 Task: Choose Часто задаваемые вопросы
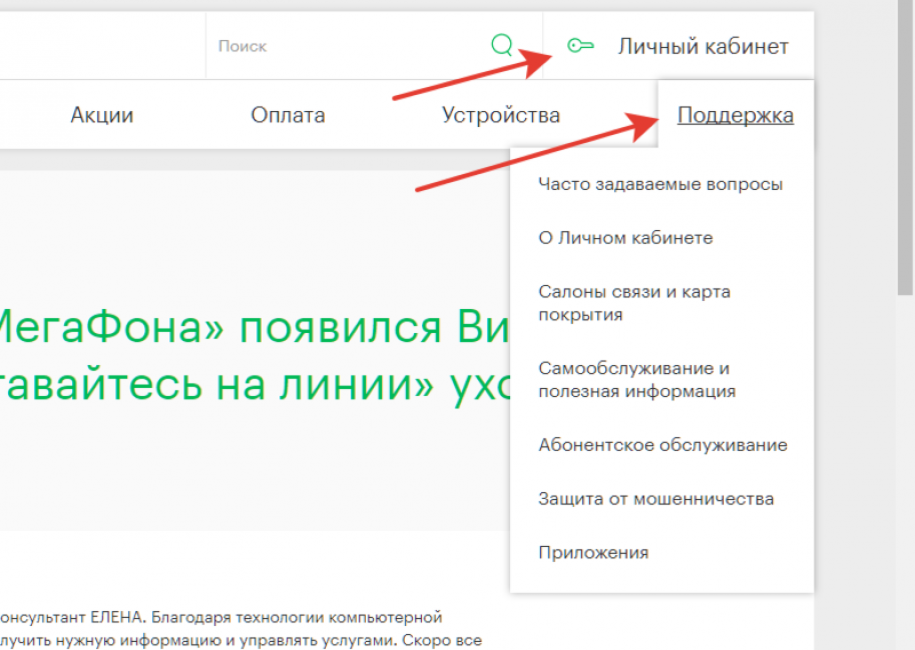click(660, 184)
